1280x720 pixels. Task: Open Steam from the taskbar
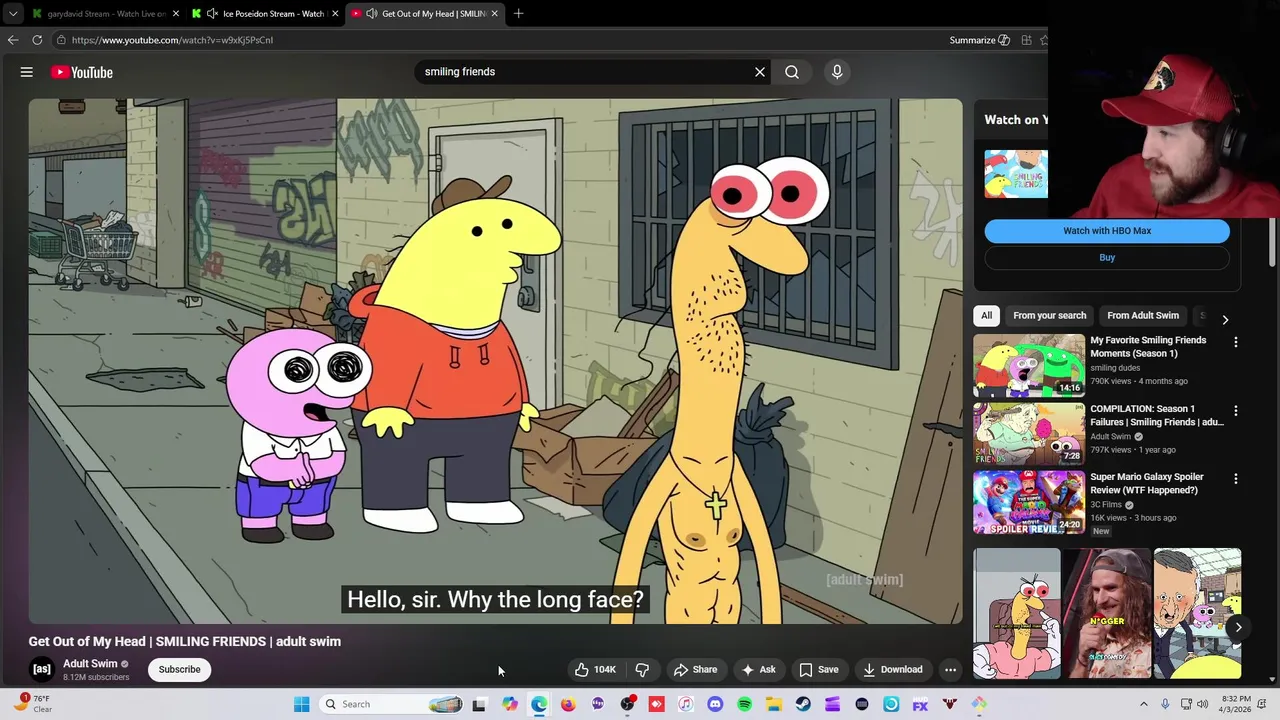coord(803,704)
